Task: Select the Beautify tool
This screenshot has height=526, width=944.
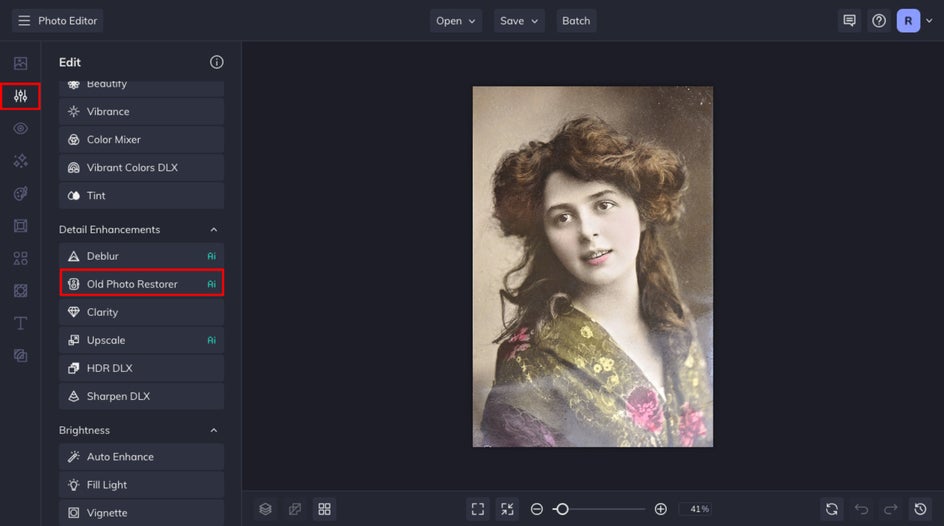Action: (x=141, y=88)
